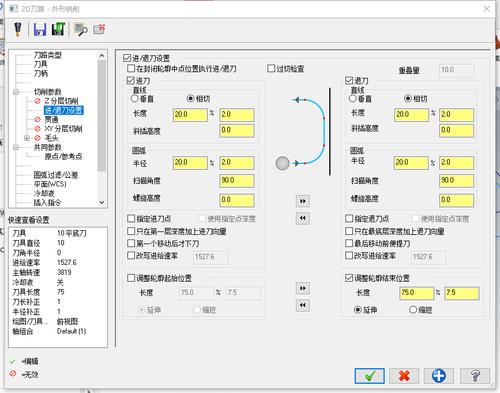Open 毛头 page in tree

click(x=51, y=138)
